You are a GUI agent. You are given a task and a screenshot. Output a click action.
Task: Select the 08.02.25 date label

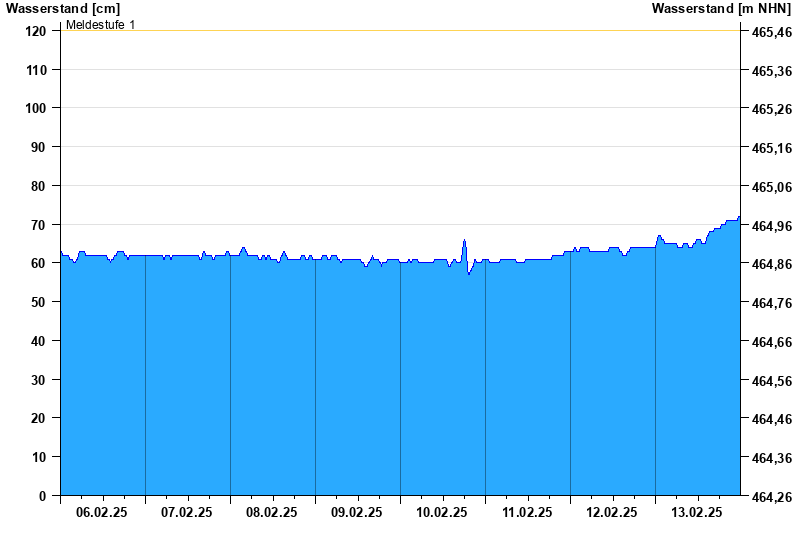point(272,512)
